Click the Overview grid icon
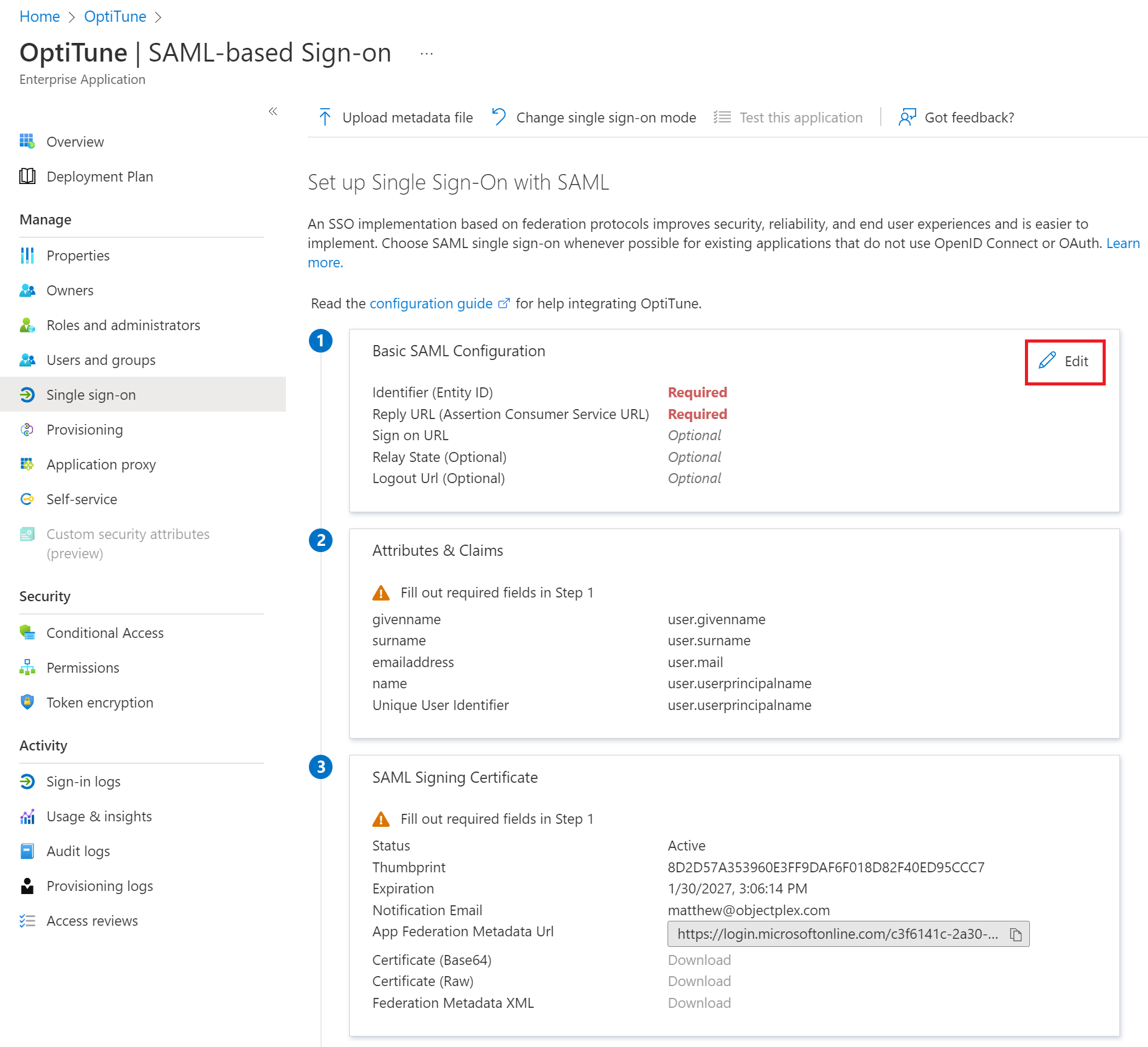 27,141
